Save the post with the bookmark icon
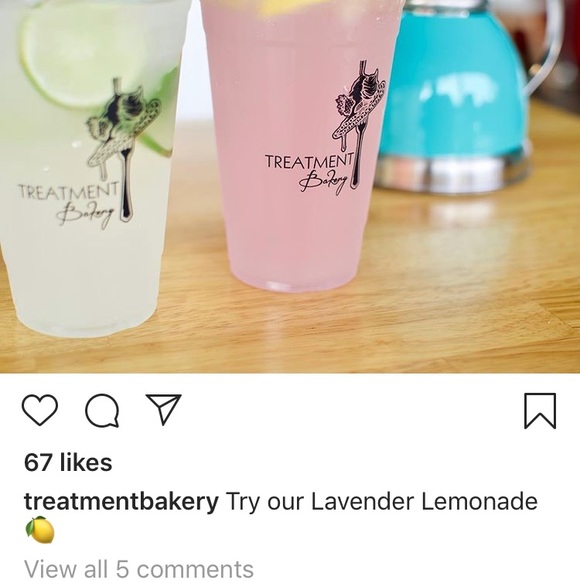The image size is (580, 580). pos(540,411)
